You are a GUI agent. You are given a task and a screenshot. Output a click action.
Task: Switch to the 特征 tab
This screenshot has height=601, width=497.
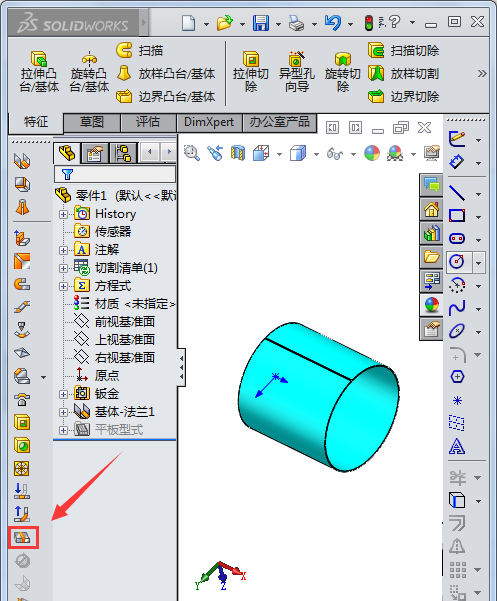click(36, 123)
